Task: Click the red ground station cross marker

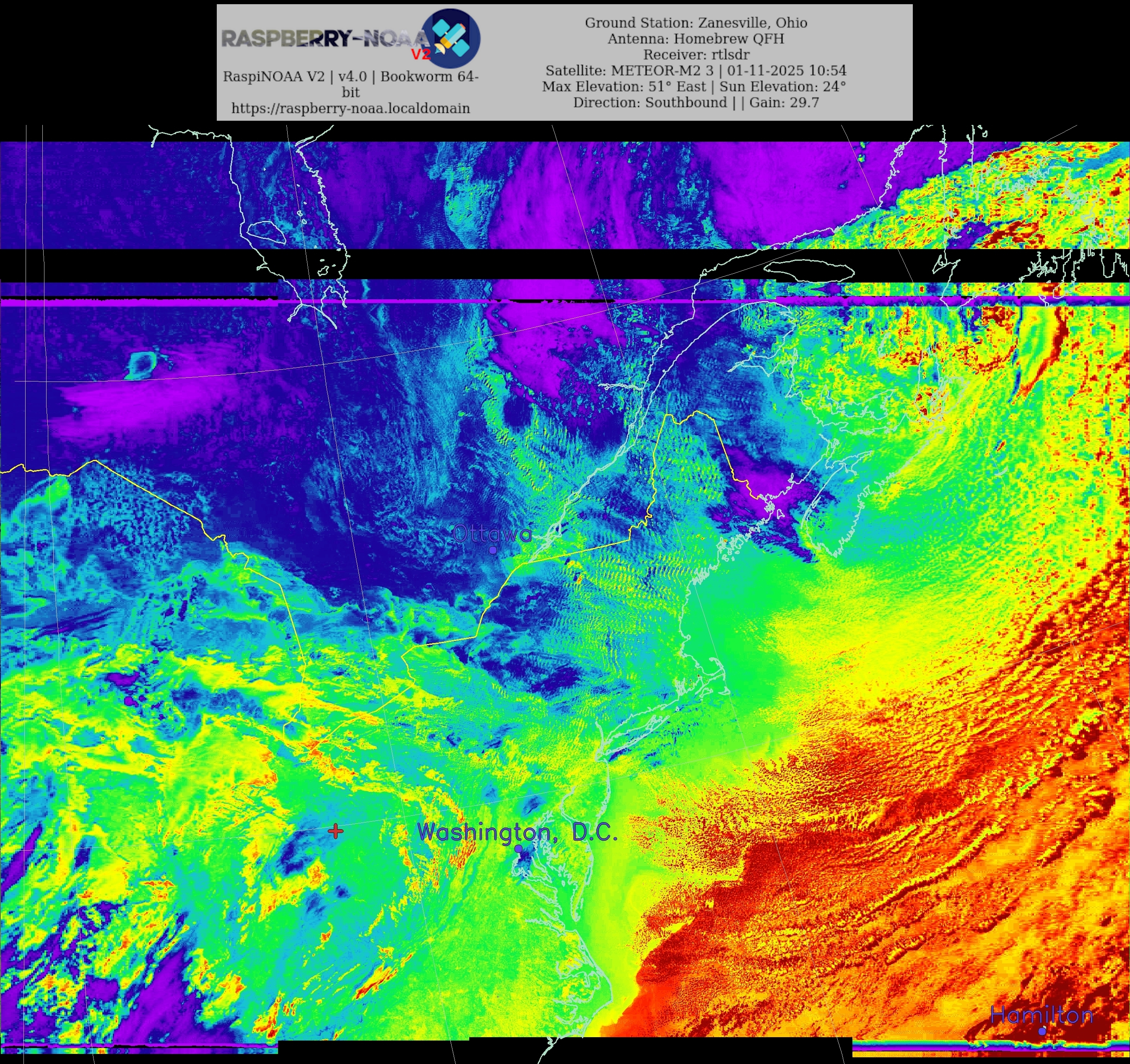Action: (336, 831)
